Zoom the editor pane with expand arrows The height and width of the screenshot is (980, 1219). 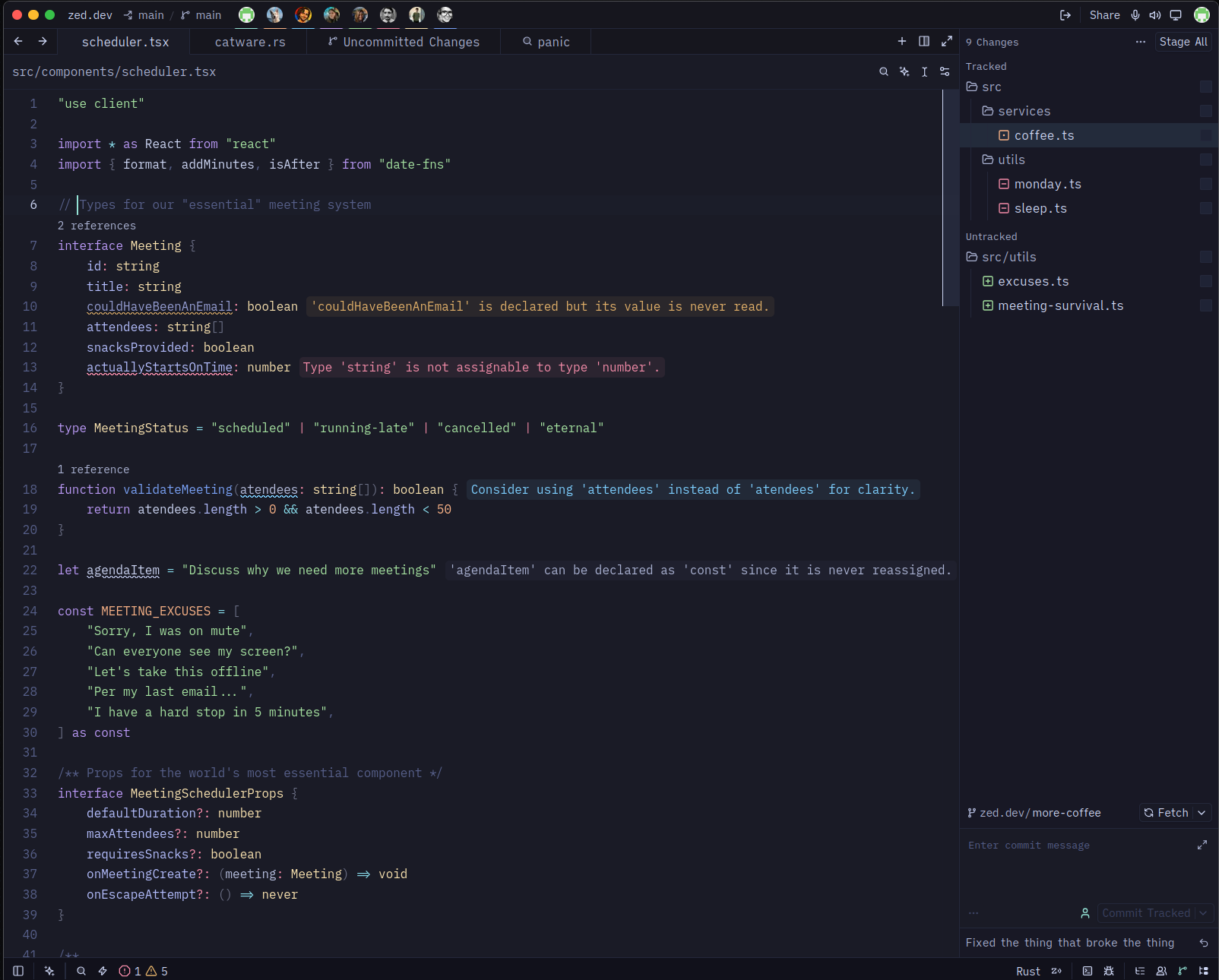947,41
